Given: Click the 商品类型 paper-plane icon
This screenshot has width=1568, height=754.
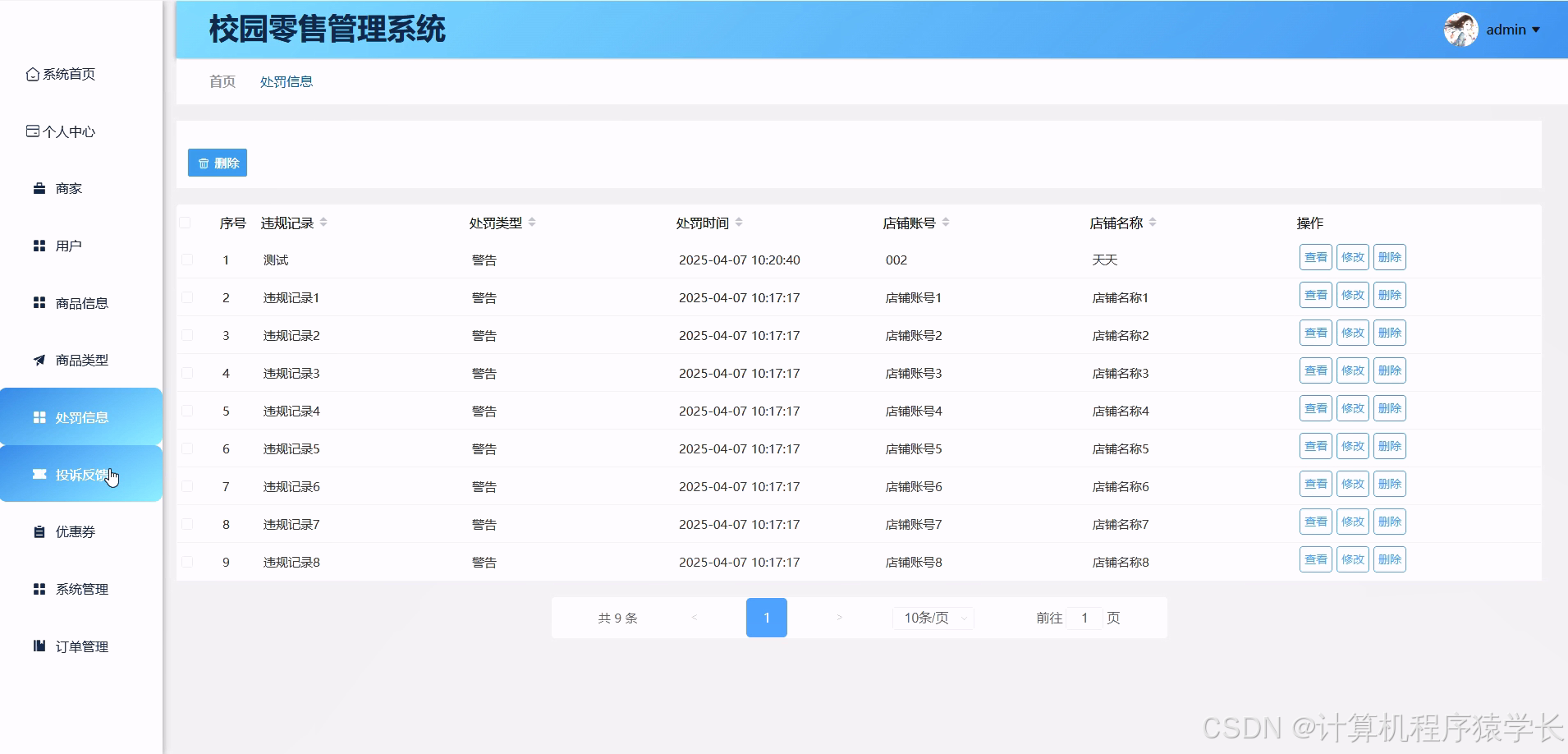Looking at the screenshot, I should 39,360.
